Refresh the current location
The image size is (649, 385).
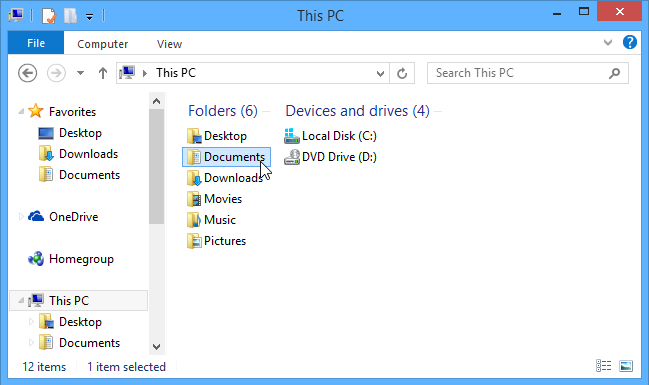click(402, 74)
